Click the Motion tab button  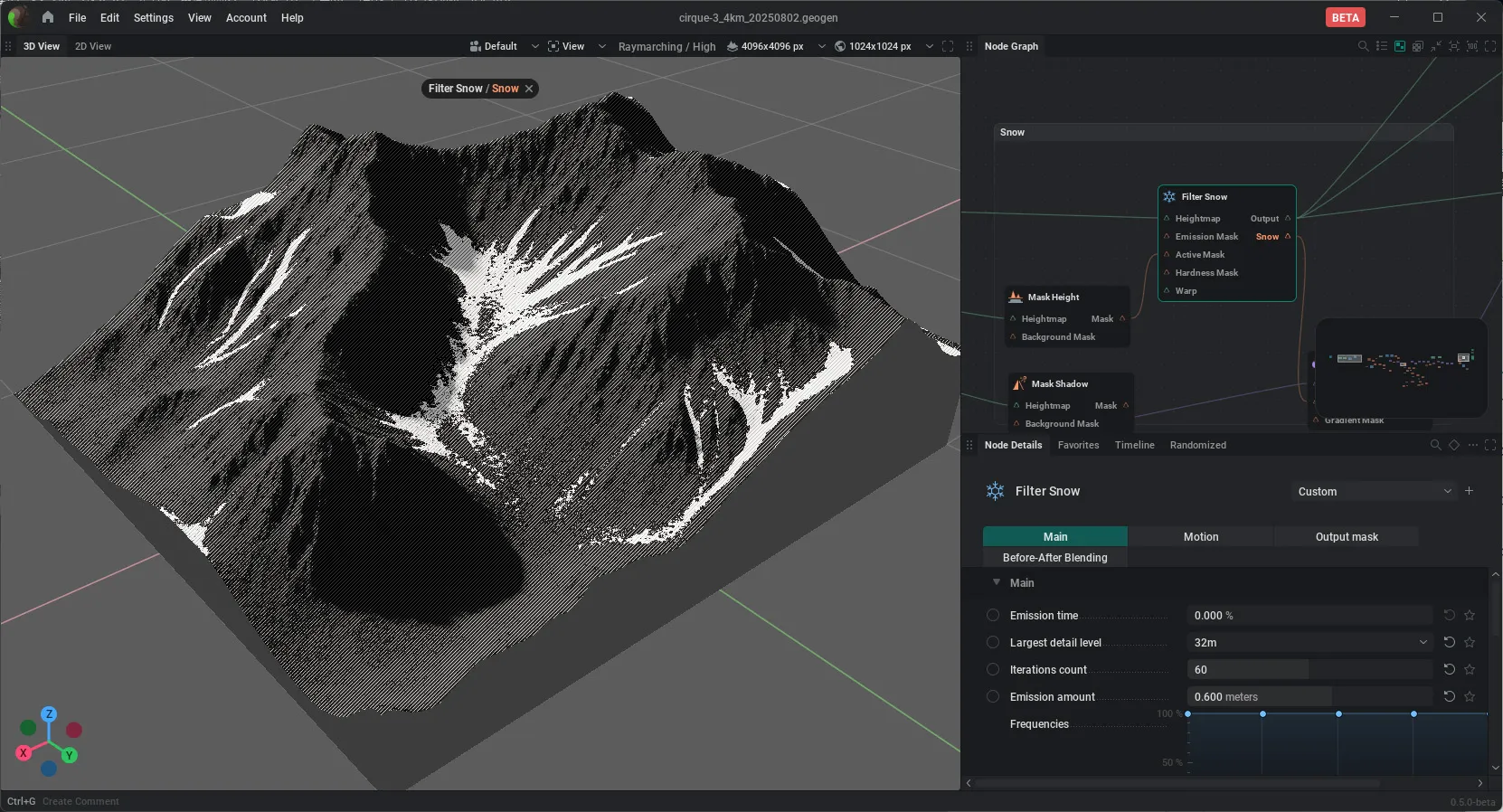[1201, 537]
